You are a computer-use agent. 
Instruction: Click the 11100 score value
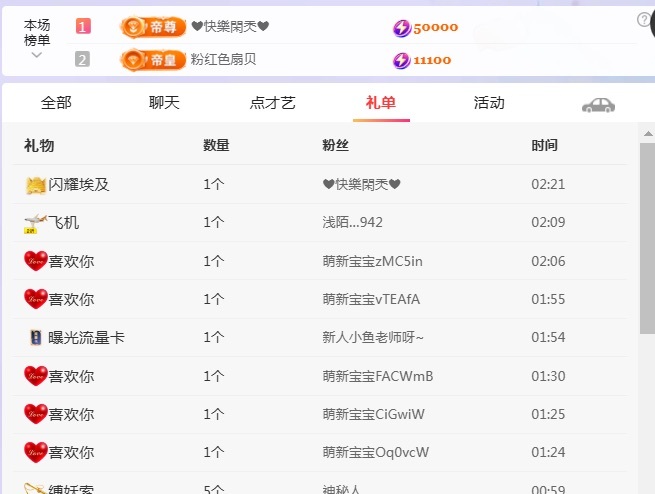click(x=432, y=60)
